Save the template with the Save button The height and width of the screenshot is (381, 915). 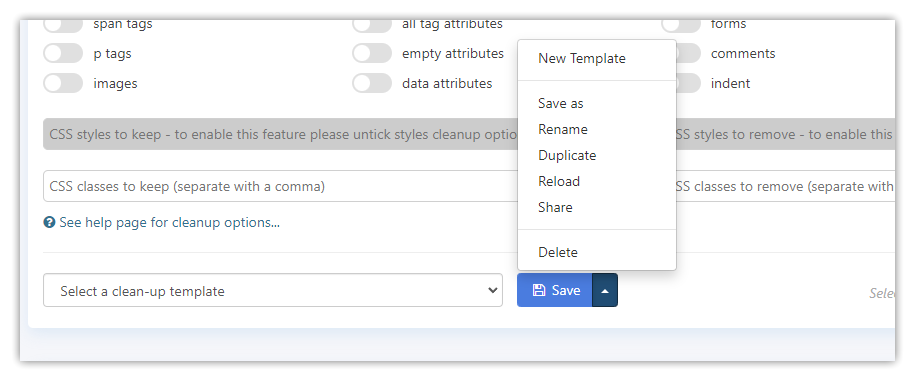point(555,290)
